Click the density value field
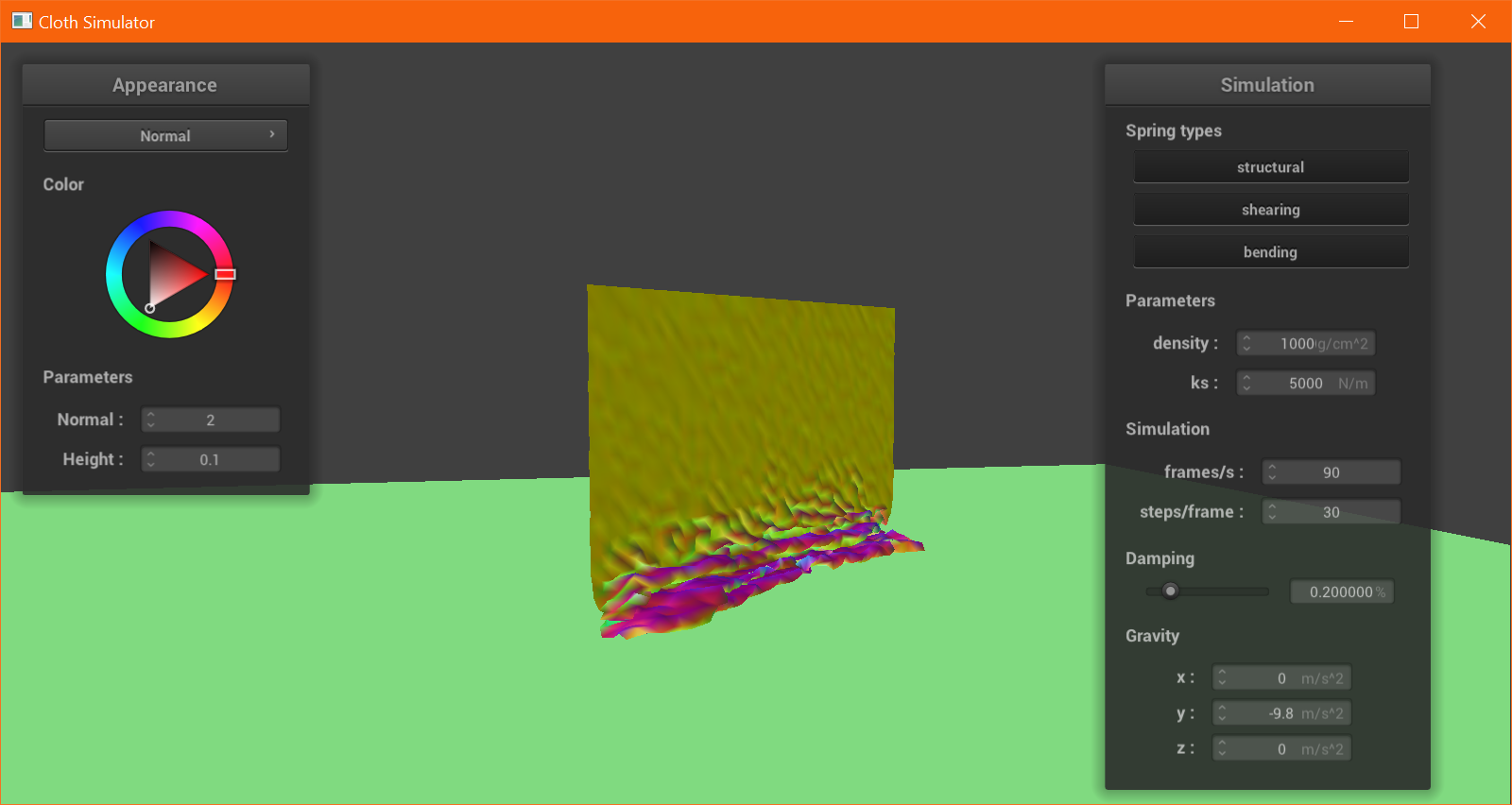Viewport: 1512px width, 805px height. pos(1306,343)
